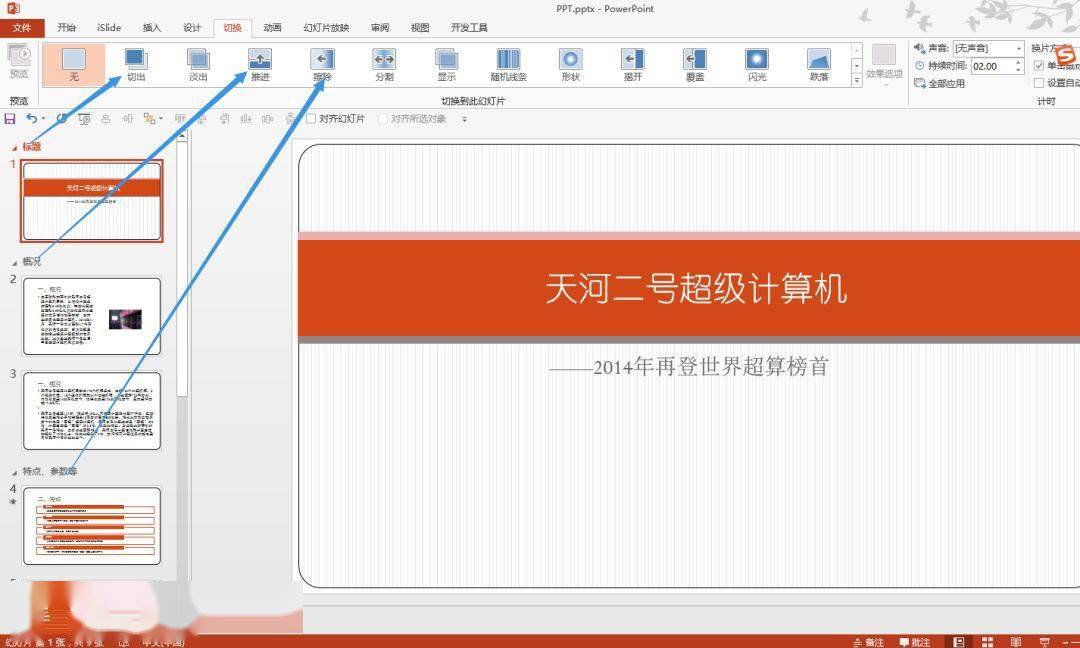Apply the 随机线条 (Random Bars) transition
The width and height of the screenshot is (1080, 648).
coord(508,65)
